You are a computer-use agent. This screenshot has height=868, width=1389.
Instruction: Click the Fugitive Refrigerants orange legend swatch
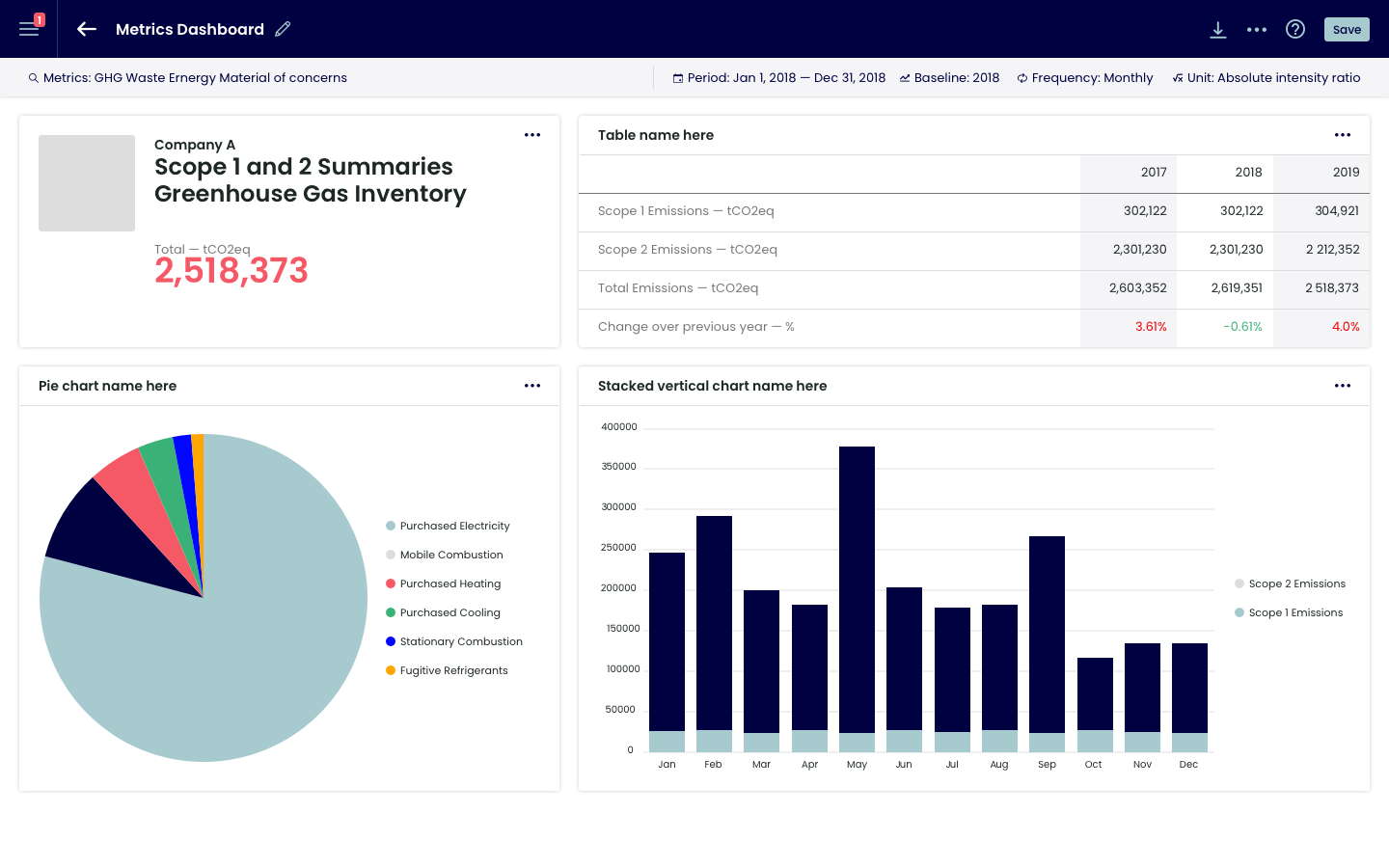tap(391, 670)
